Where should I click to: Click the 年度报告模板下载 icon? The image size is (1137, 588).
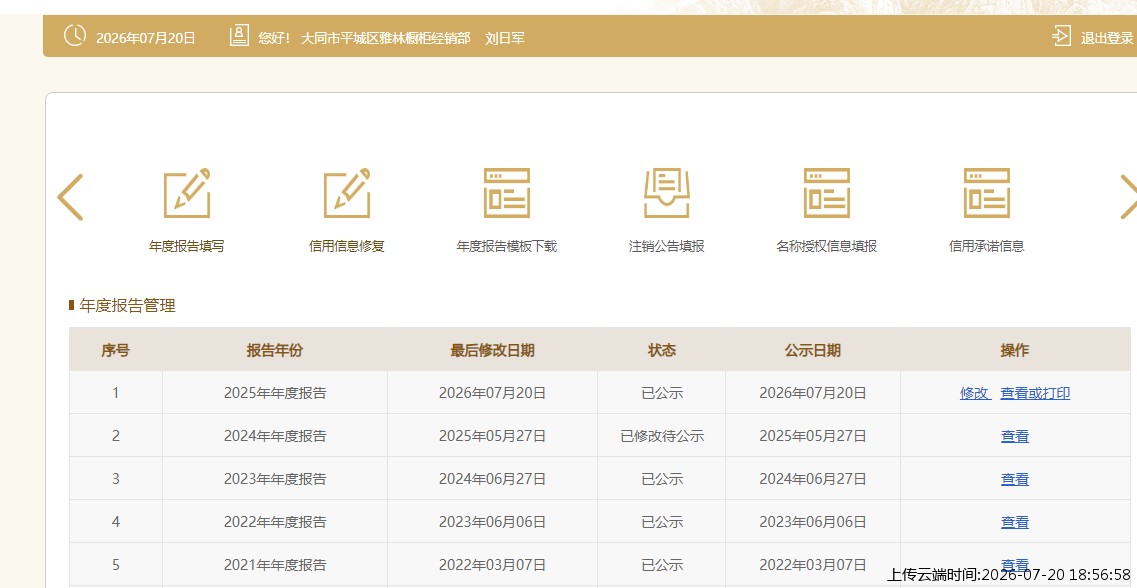[507, 193]
